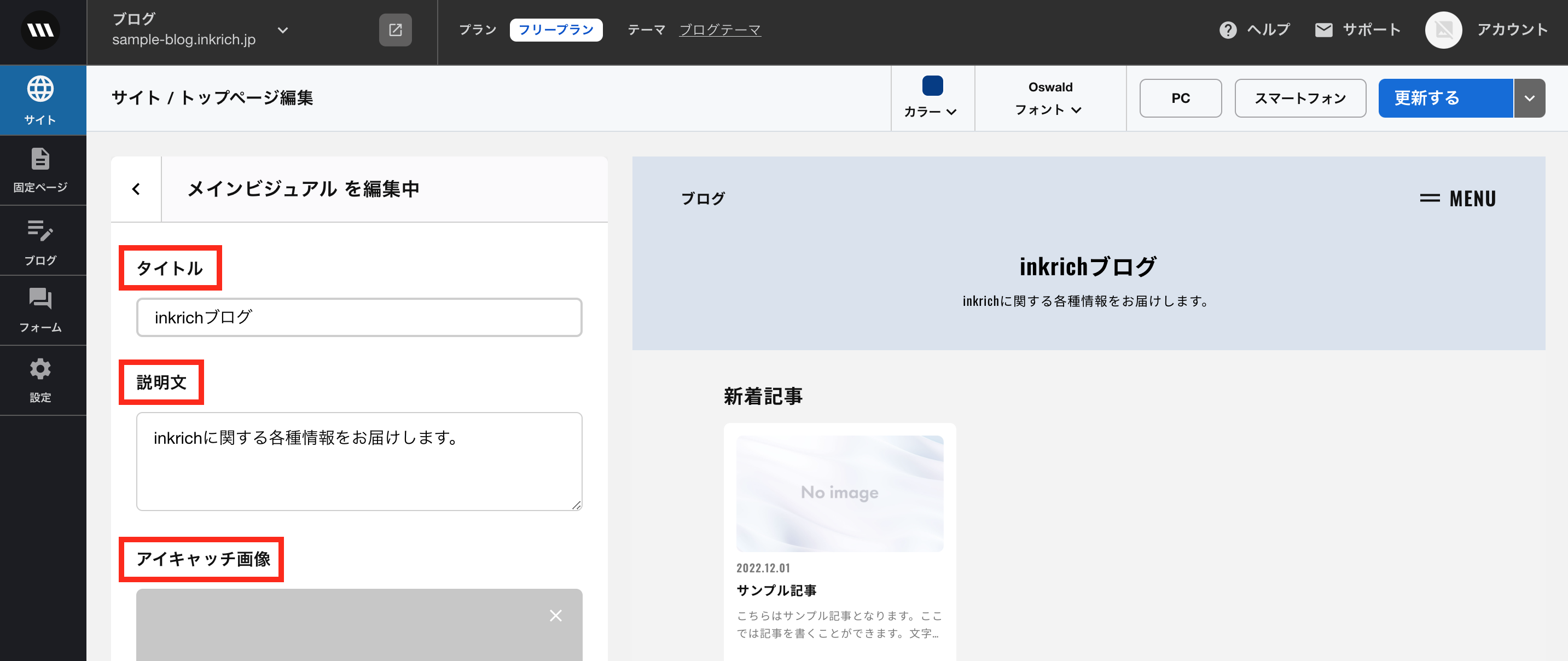Click the account avatar image
Screen dimensions: 1568x661
(1443, 30)
